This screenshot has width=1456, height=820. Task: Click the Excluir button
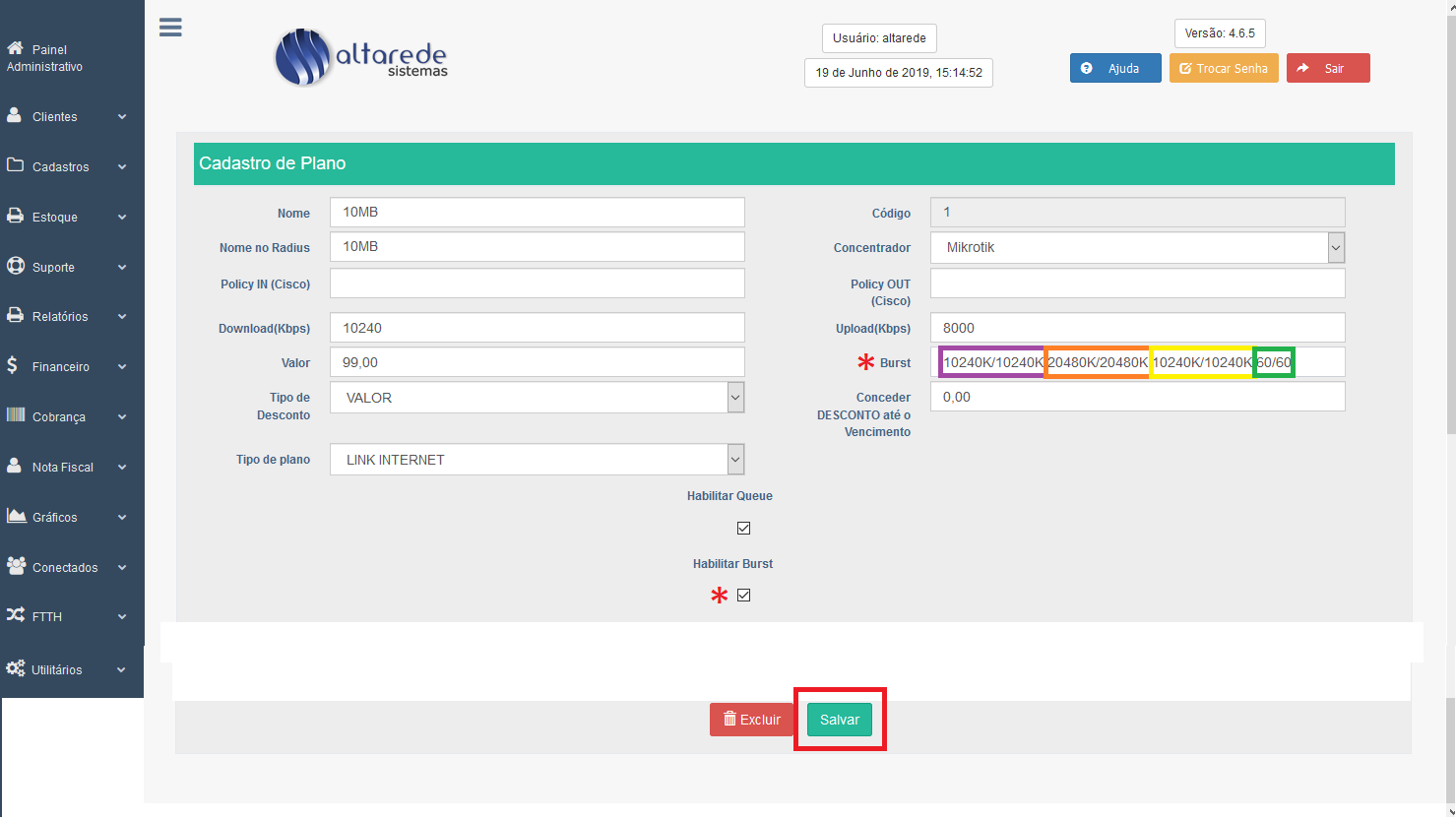751,720
